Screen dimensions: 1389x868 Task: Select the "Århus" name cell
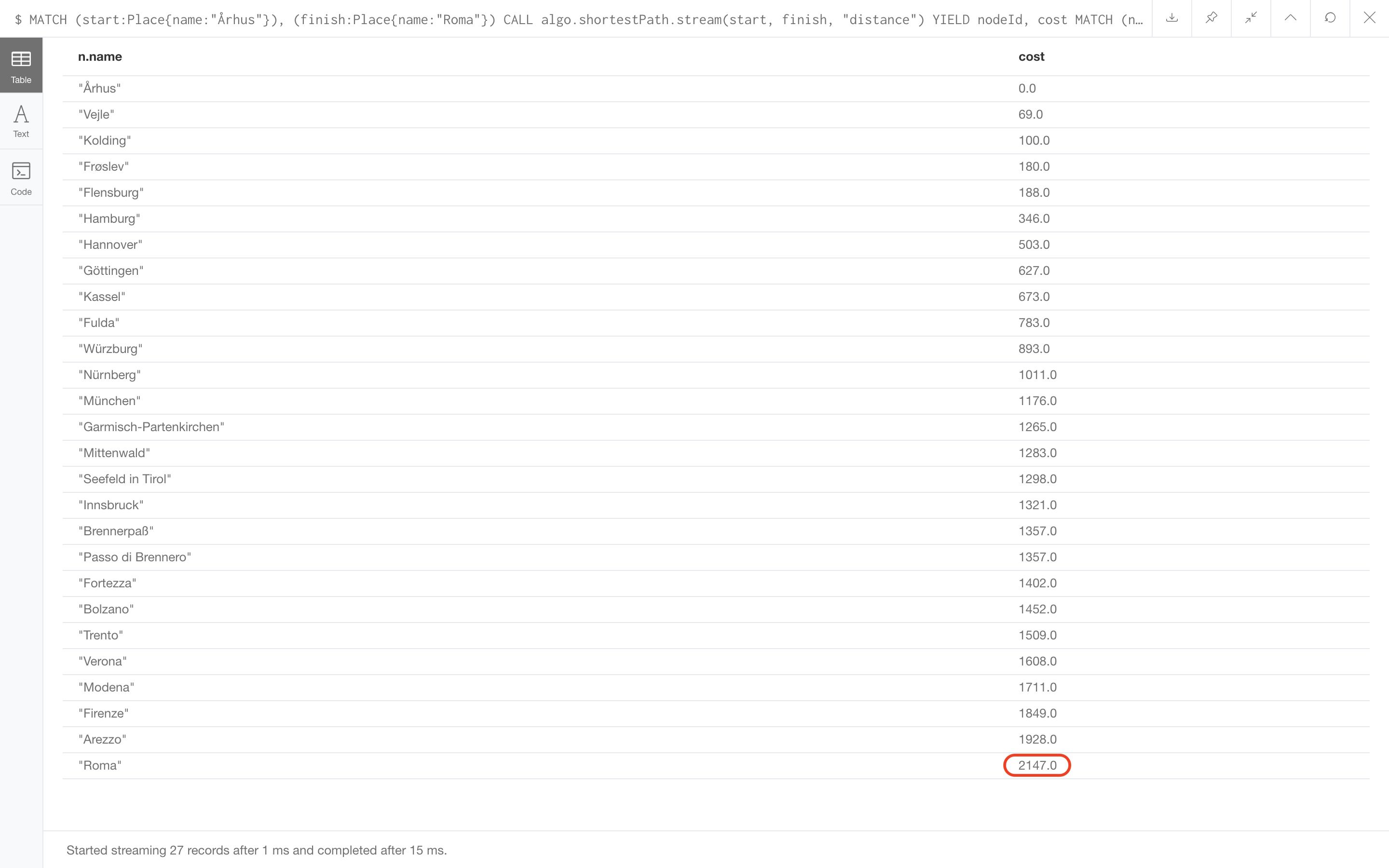point(99,88)
